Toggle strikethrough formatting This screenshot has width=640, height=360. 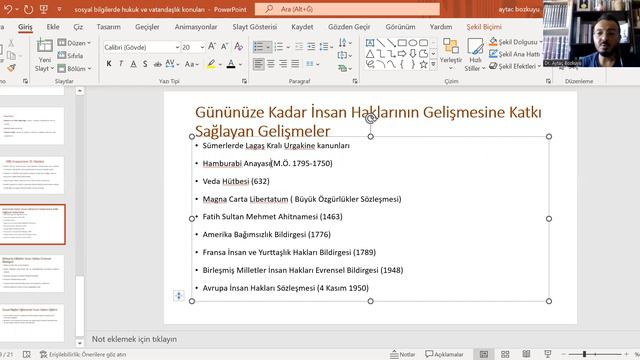[157, 64]
